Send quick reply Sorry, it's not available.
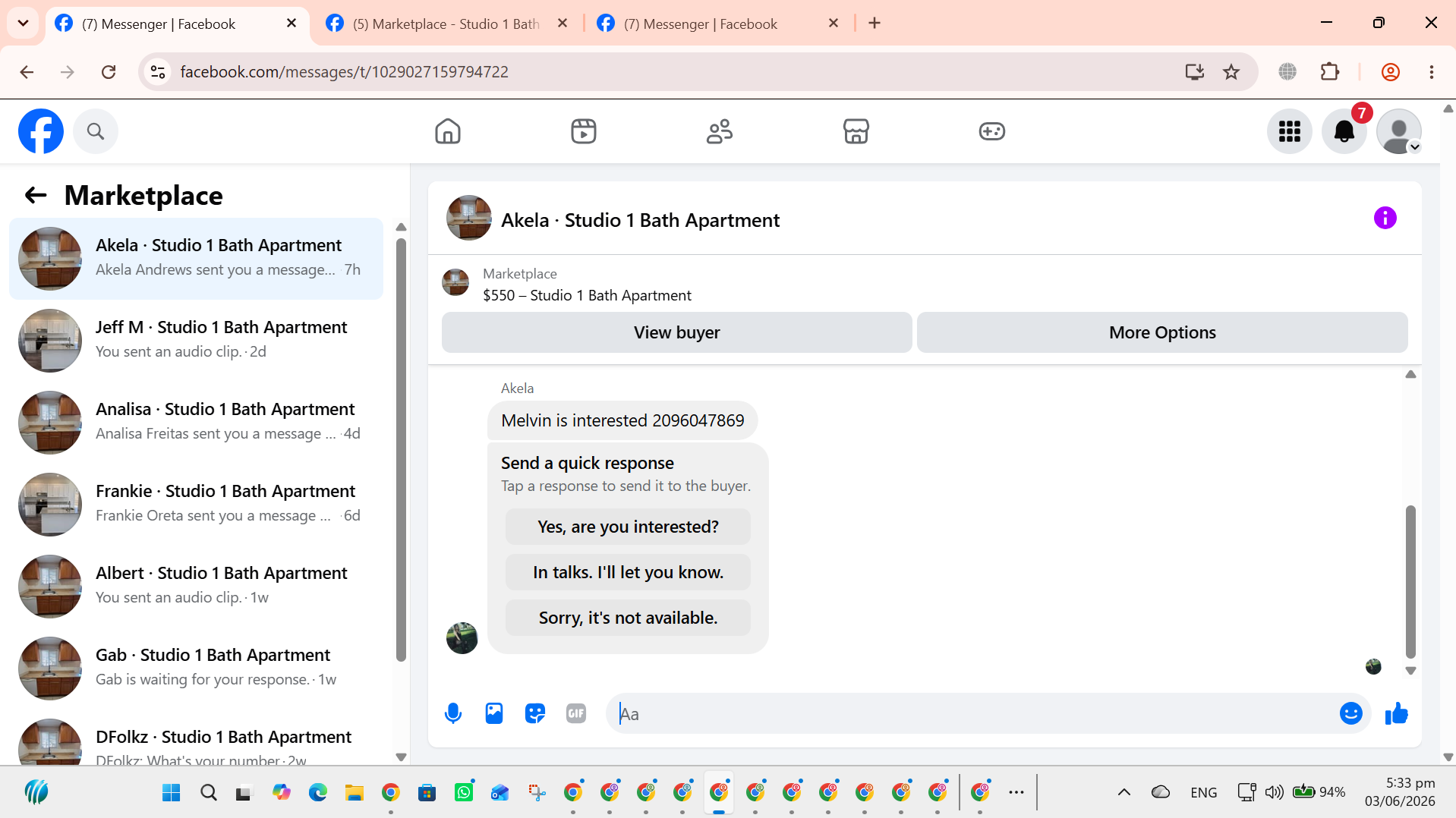Viewport: 1456px width, 818px height. (628, 618)
